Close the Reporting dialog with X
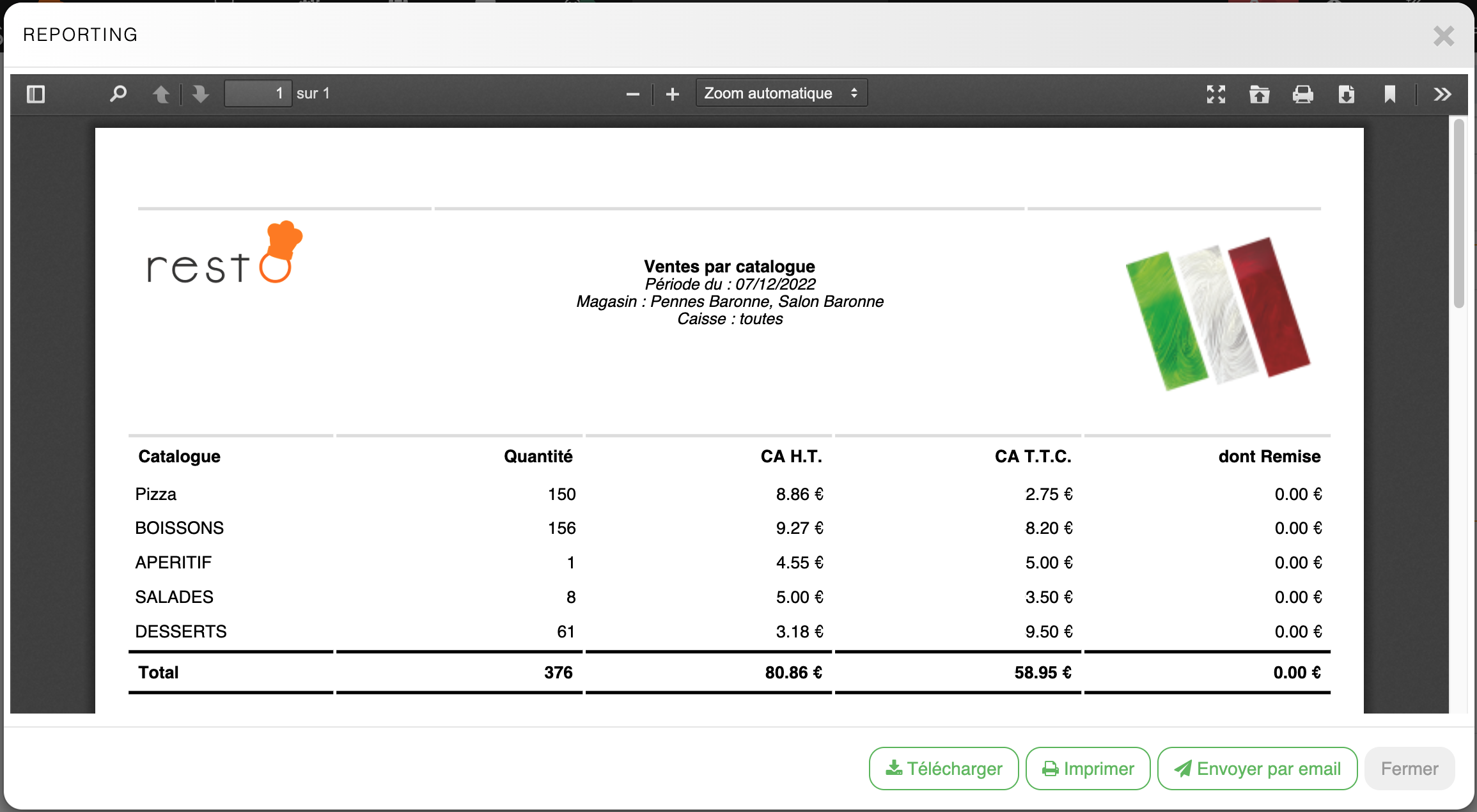 [1443, 36]
